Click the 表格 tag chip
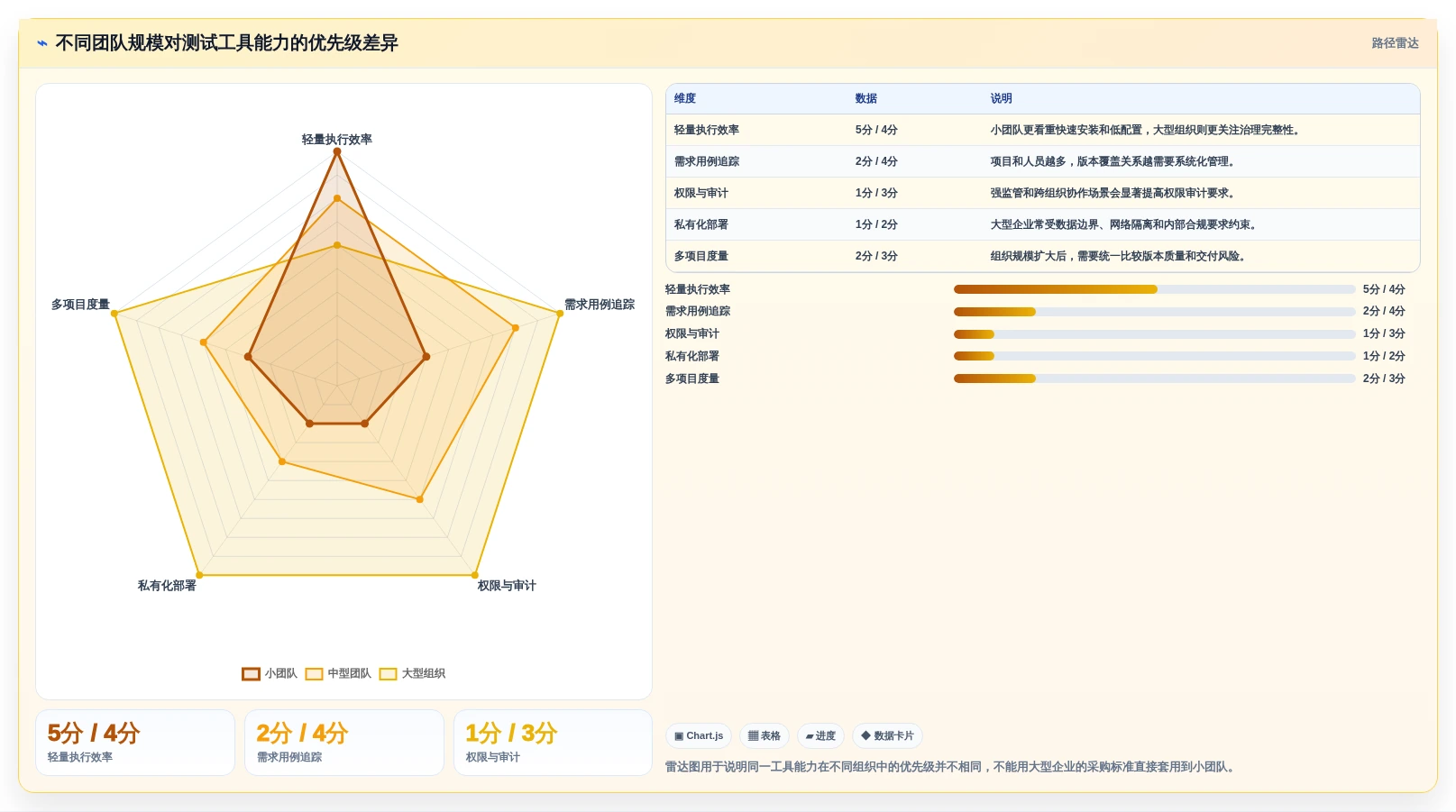 pyautogui.click(x=765, y=736)
